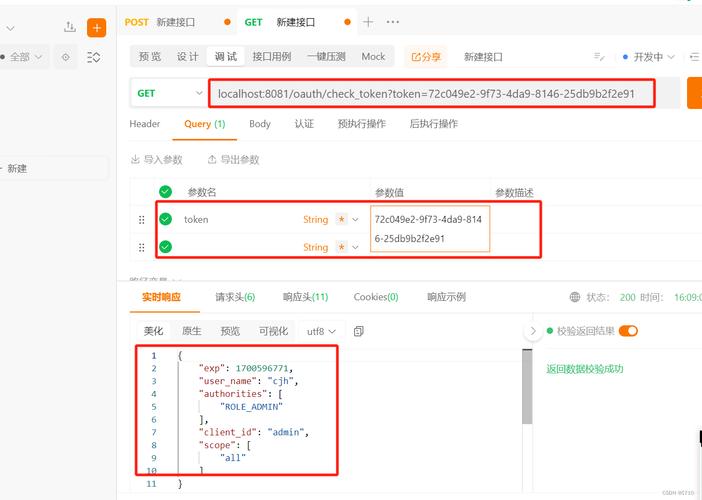The image size is (702, 500).
Task: Select the 调试 tab
Action: pyautogui.click(x=226, y=57)
